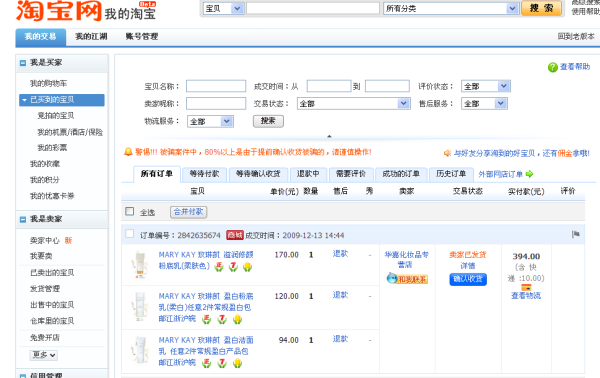Click the 回到老版本 link
Screen dimensions: 600x378
point(576,37)
